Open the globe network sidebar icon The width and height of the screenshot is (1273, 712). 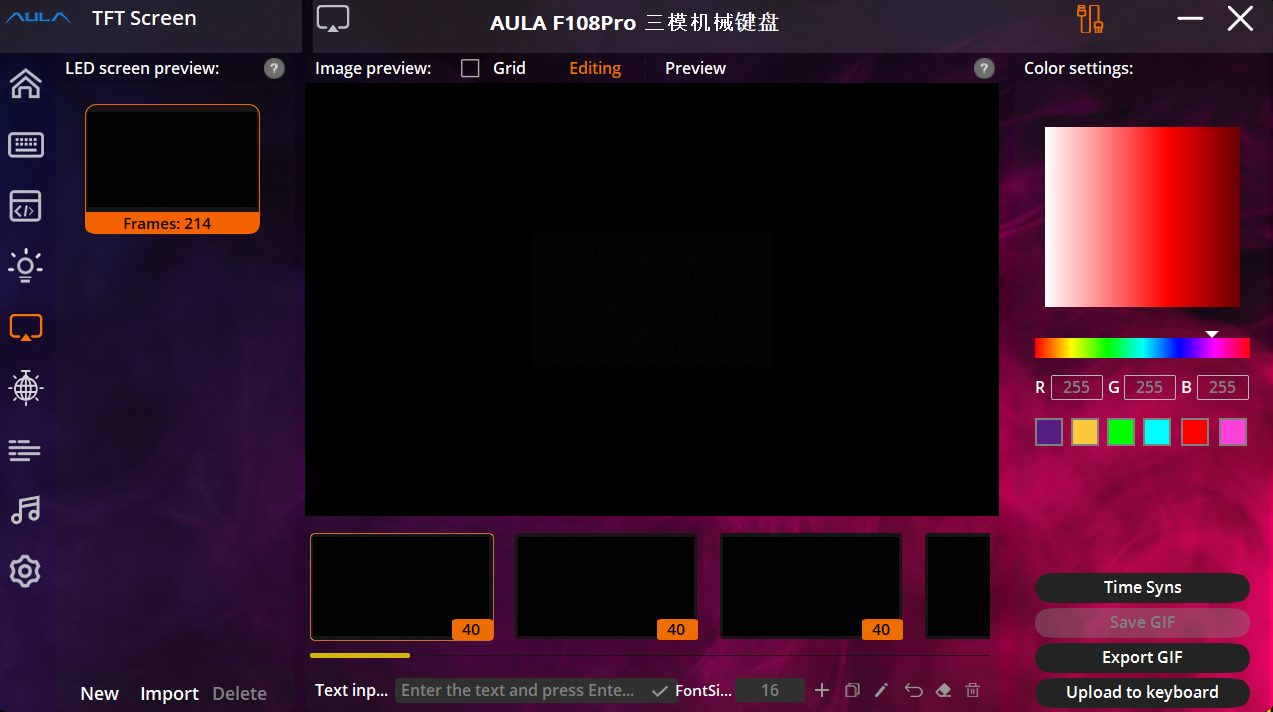(x=25, y=387)
